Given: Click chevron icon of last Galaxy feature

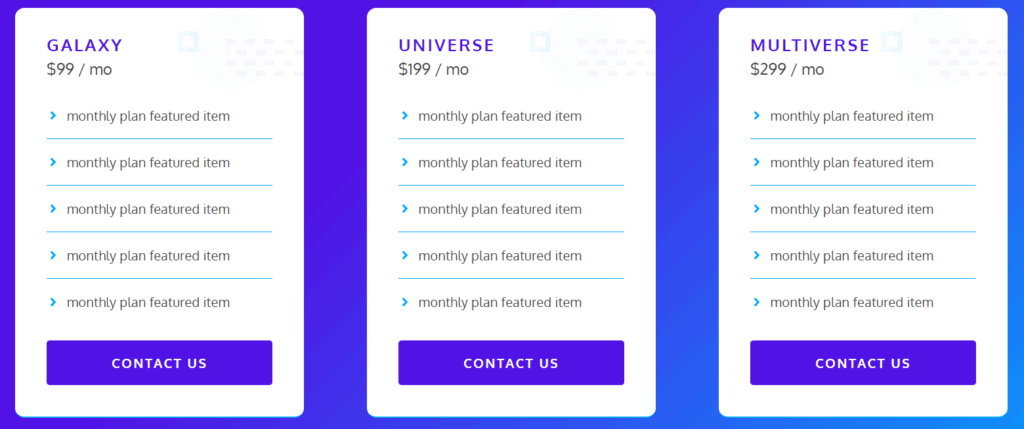Looking at the screenshot, I should pyautogui.click(x=54, y=302).
